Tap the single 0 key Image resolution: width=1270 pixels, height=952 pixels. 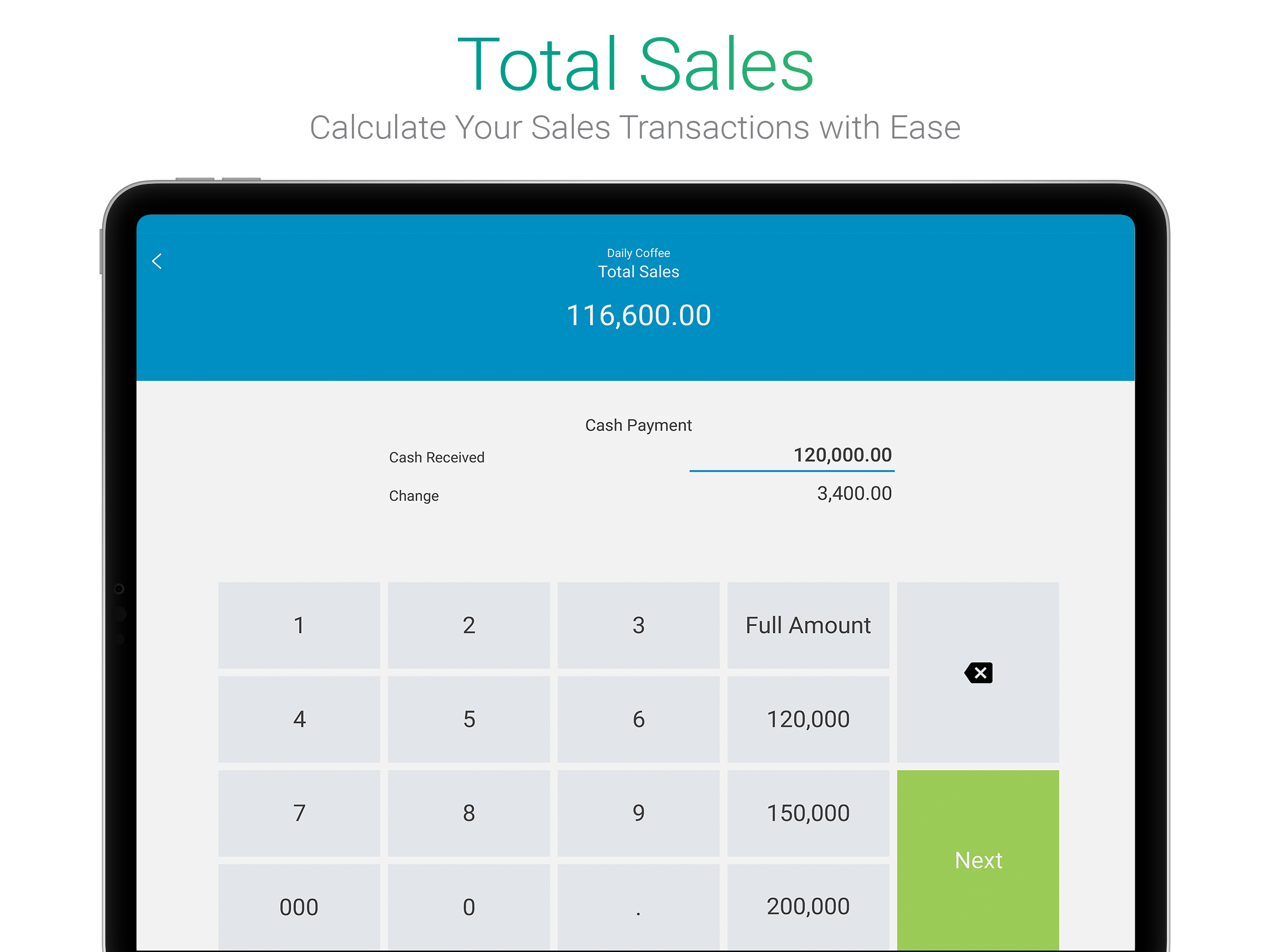pyautogui.click(x=469, y=906)
